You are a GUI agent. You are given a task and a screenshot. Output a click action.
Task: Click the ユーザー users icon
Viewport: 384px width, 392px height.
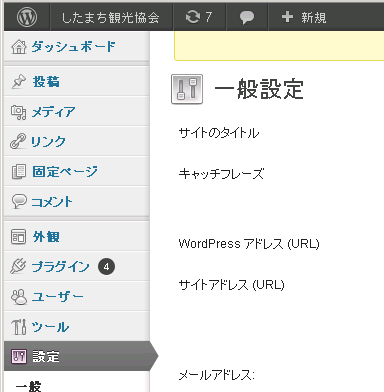click(19, 296)
